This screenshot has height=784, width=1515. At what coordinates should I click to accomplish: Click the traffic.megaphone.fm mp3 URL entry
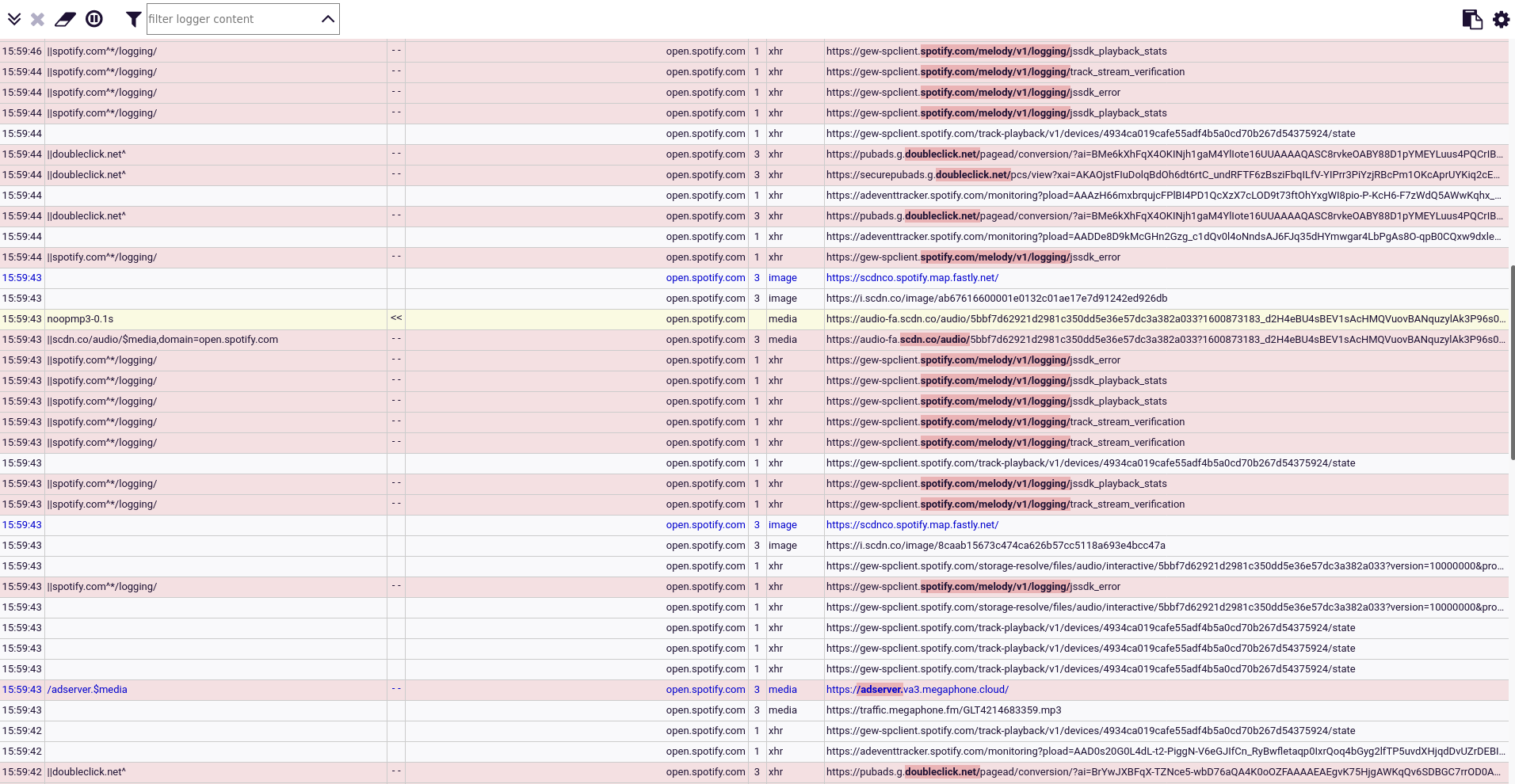pos(943,710)
